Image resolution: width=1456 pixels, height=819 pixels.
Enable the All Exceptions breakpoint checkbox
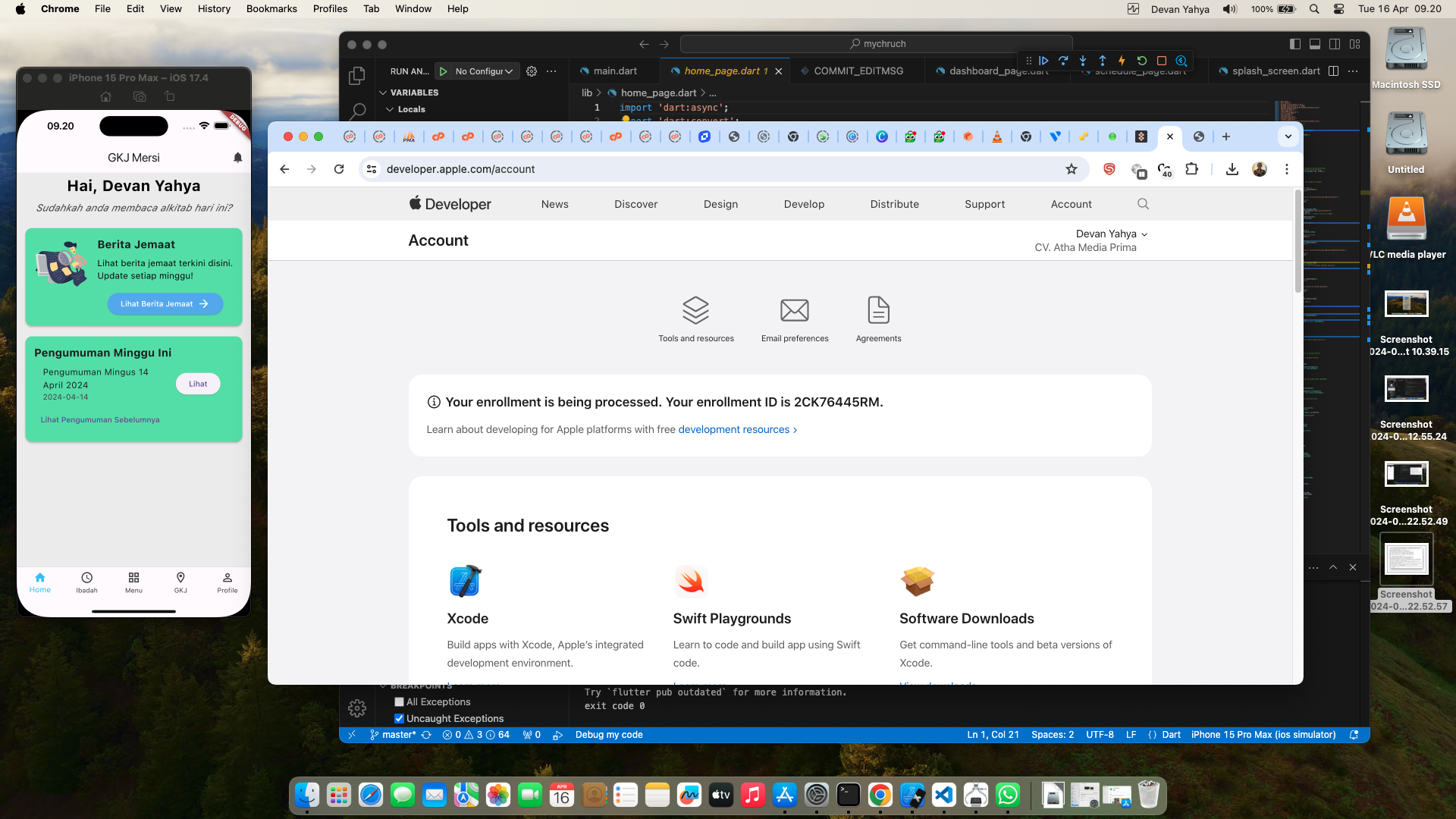[399, 702]
